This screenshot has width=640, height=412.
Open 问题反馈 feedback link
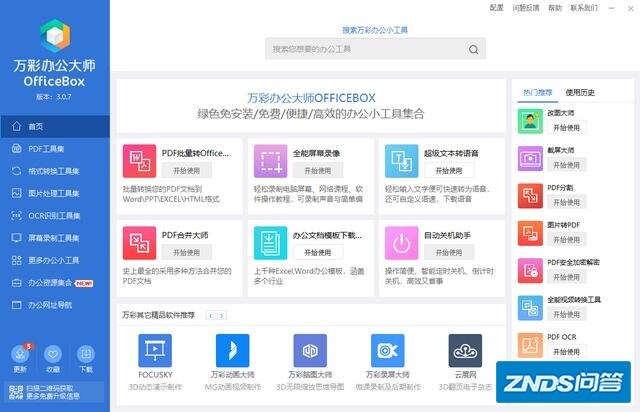(526, 8)
